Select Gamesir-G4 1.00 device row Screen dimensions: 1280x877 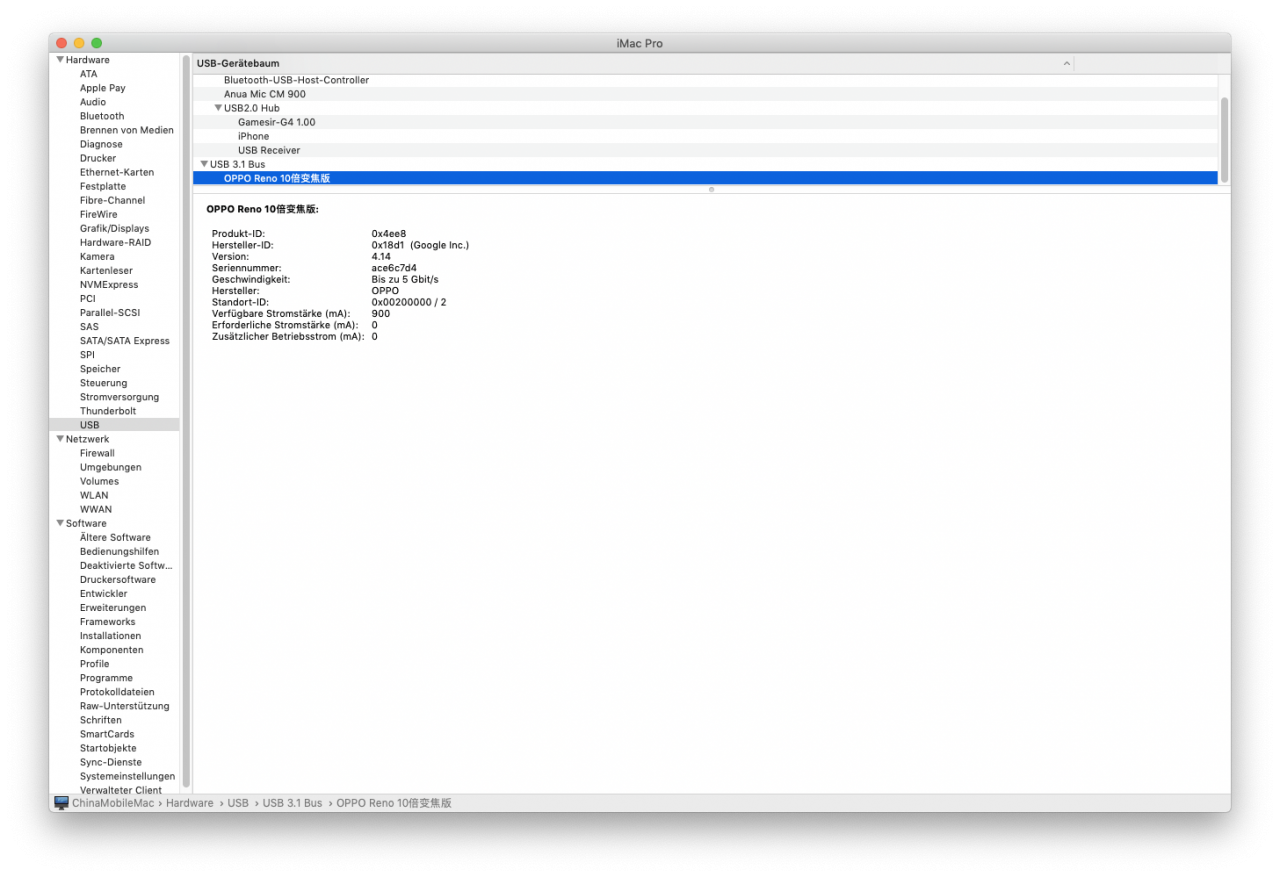pyautogui.click(x=705, y=122)
